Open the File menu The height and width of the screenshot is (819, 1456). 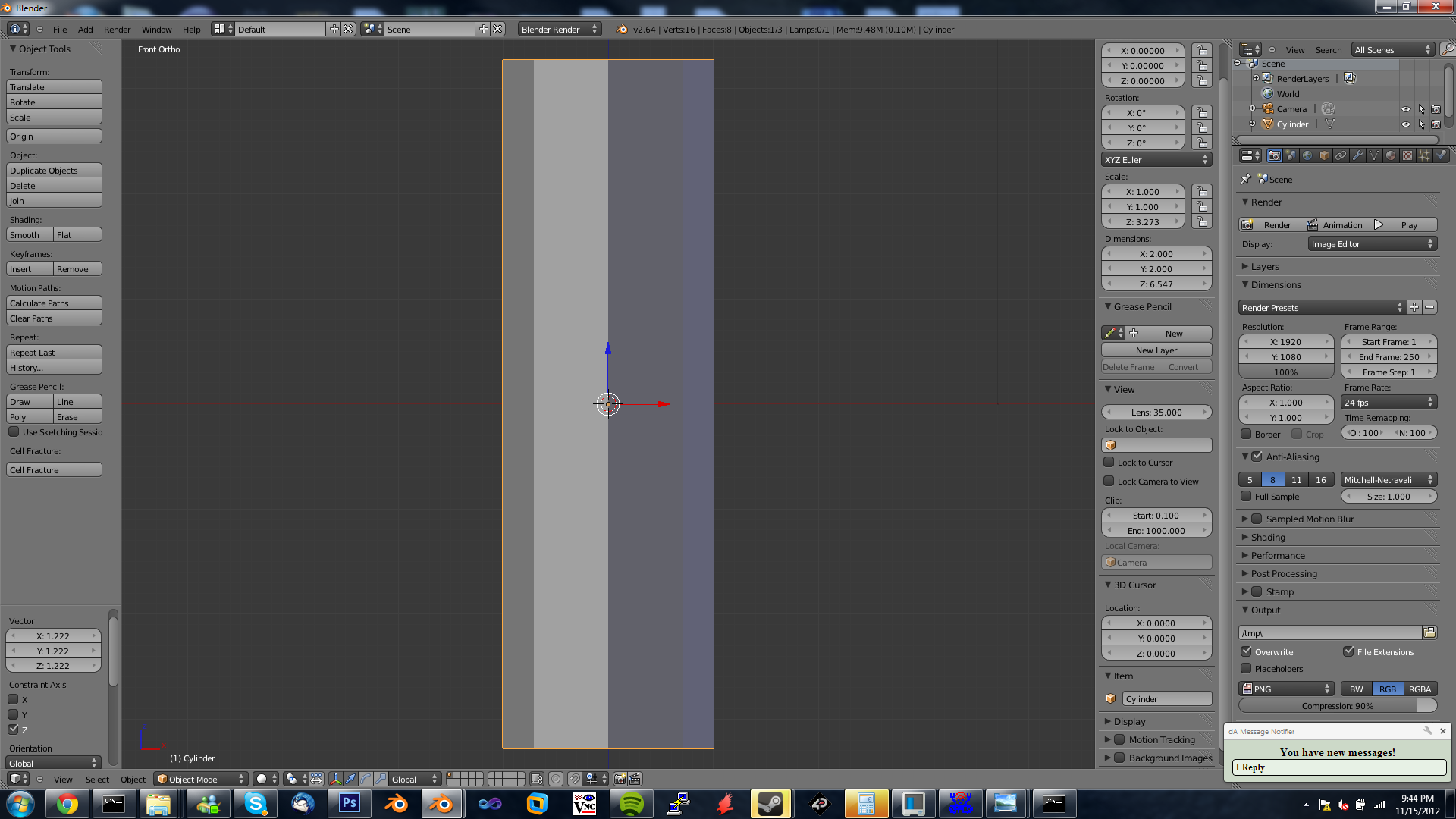(x=60, y=29)
